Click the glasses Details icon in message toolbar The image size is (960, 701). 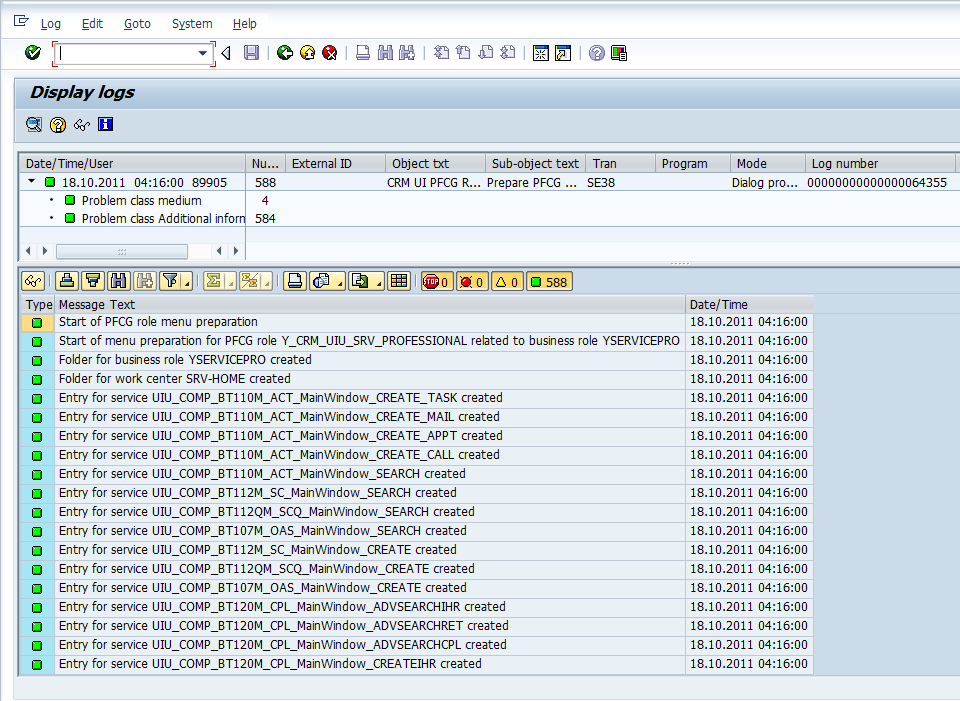[x=33, y=281]
